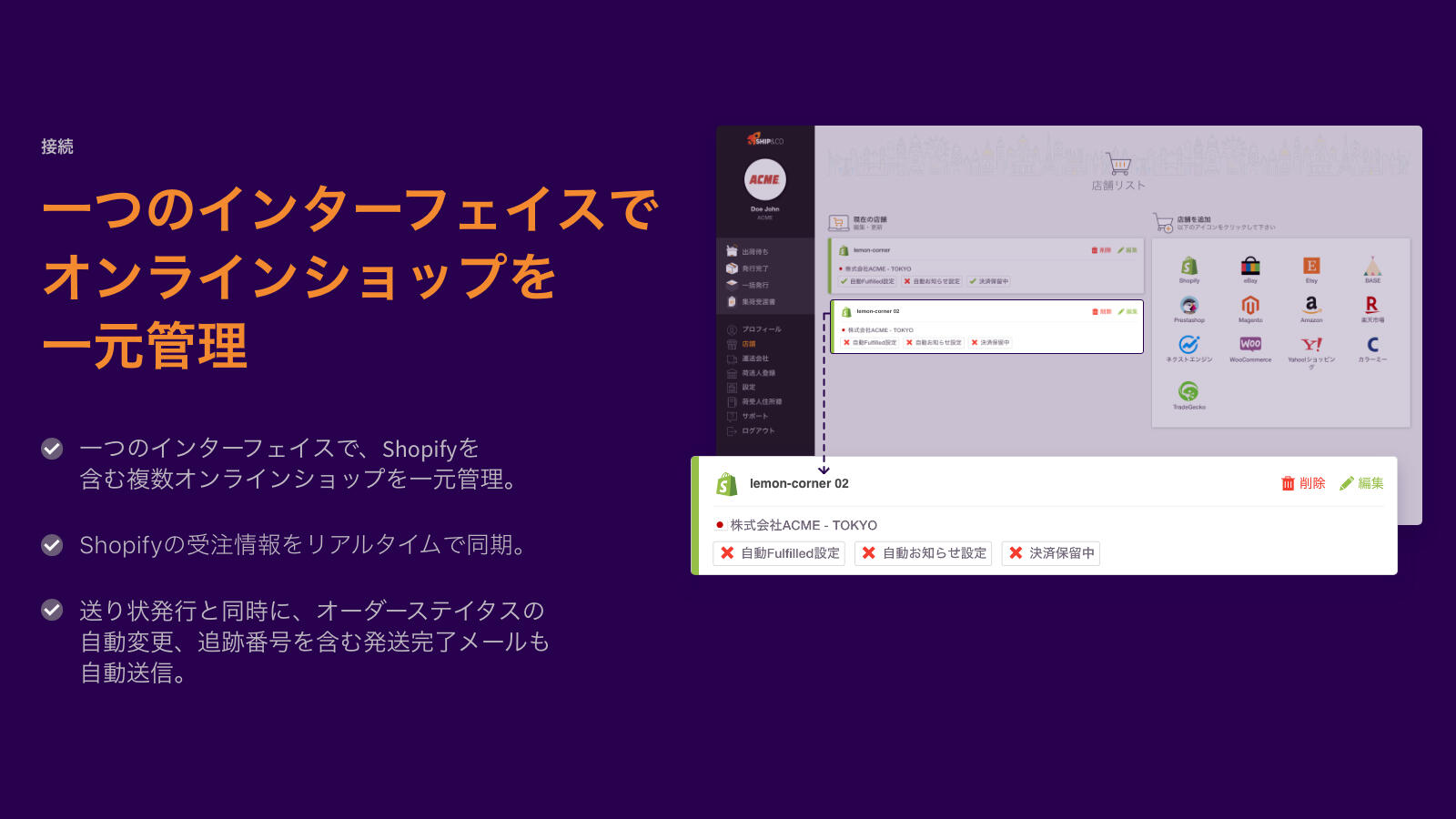Click 削除 on large lemon-corner 02 card

[x=1303, y=483]
